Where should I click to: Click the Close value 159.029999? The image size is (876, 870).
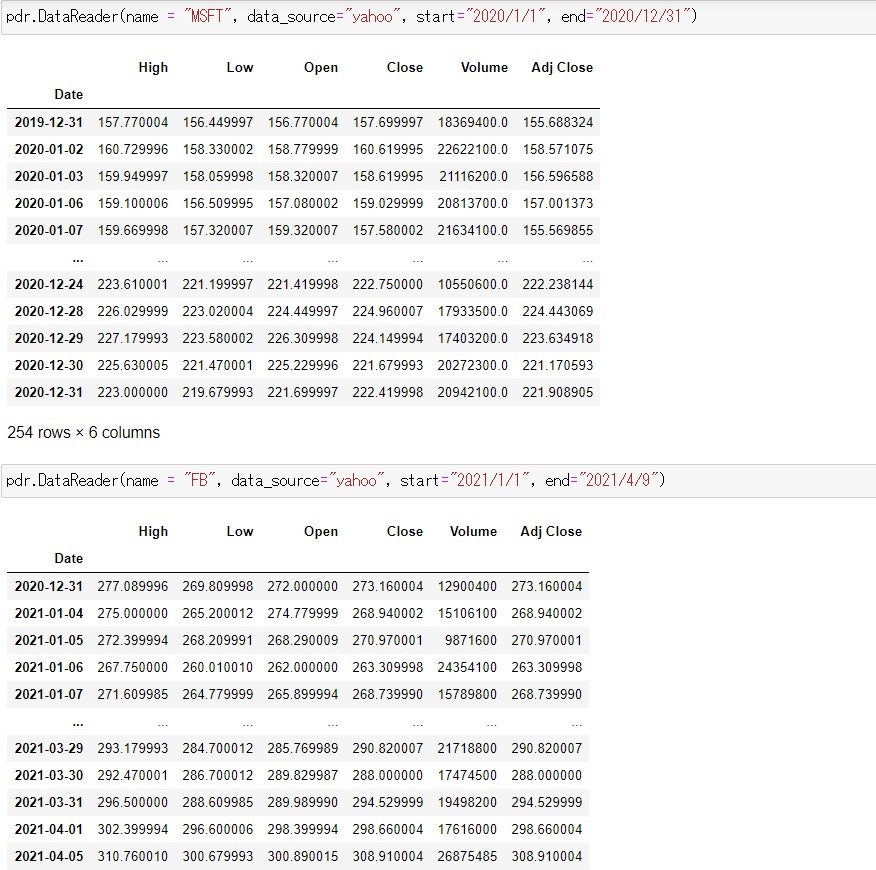[x=388, y=203]
